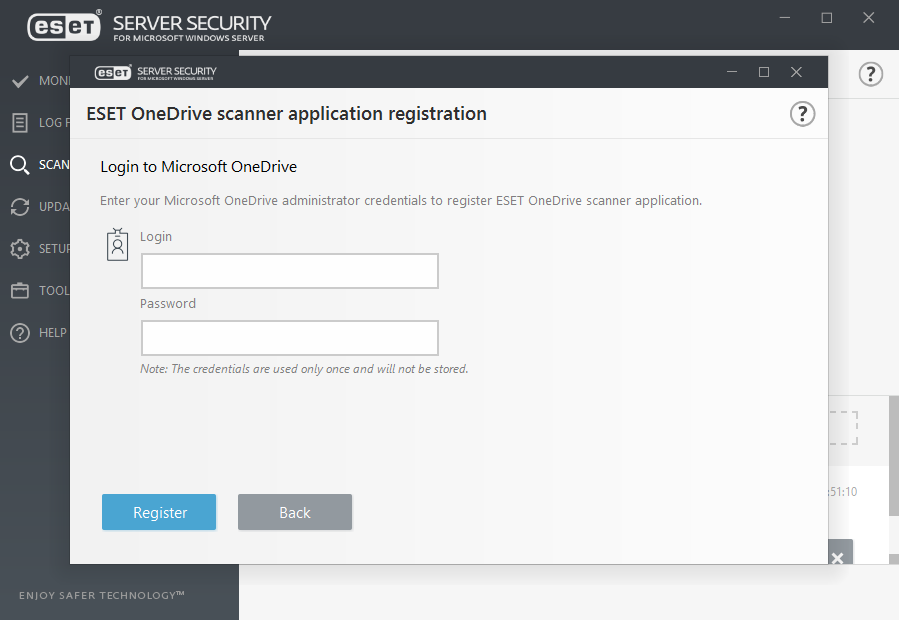Click 'Login to Microsoft OneDrive' heading
Viewport: 899px width, 620px height.
point(198,167)
